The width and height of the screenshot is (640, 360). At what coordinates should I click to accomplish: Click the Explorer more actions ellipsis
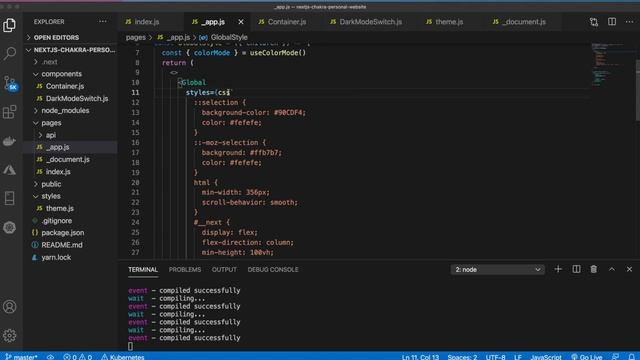tap(102, 22)
